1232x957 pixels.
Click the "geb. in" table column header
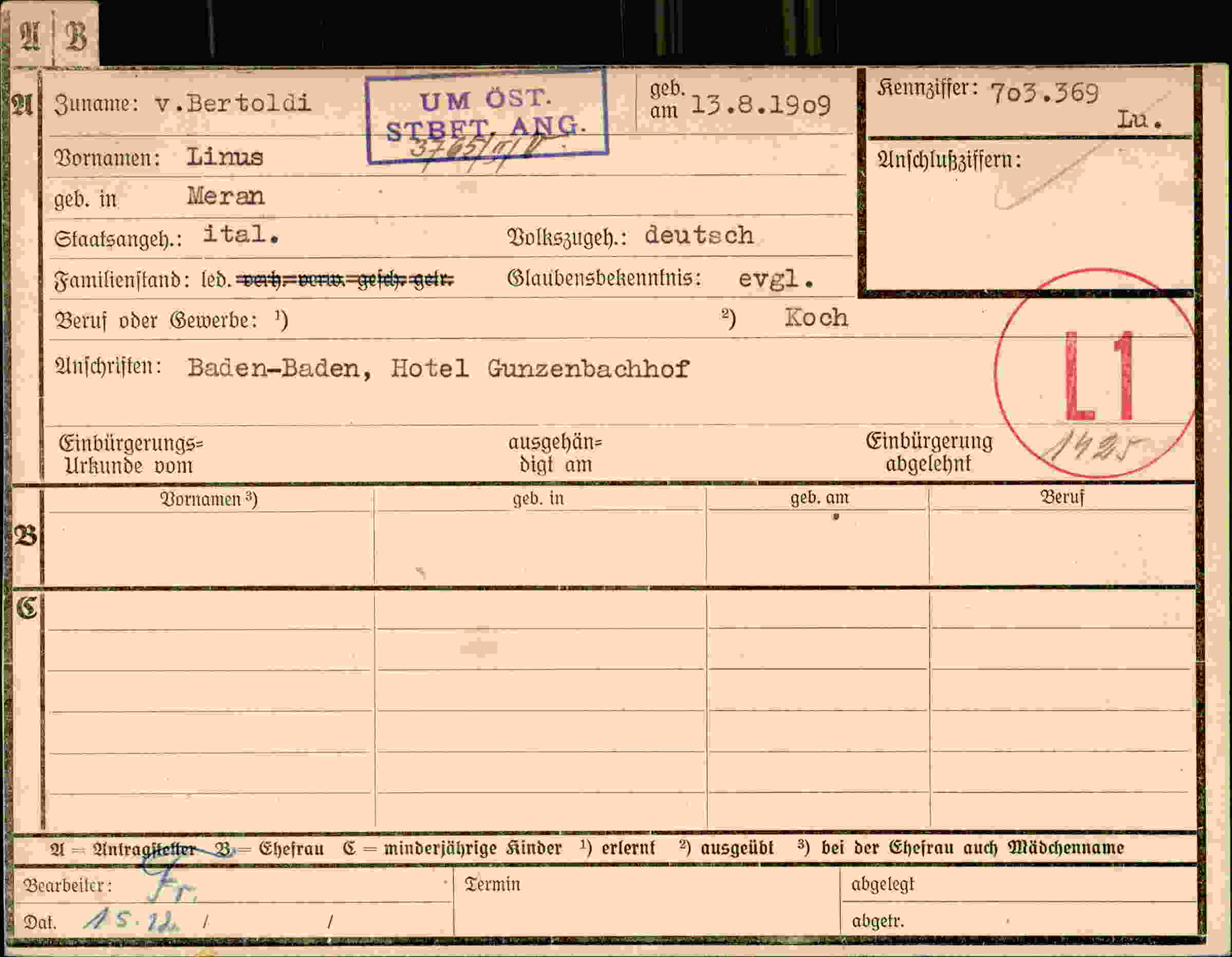pos(538,498)
